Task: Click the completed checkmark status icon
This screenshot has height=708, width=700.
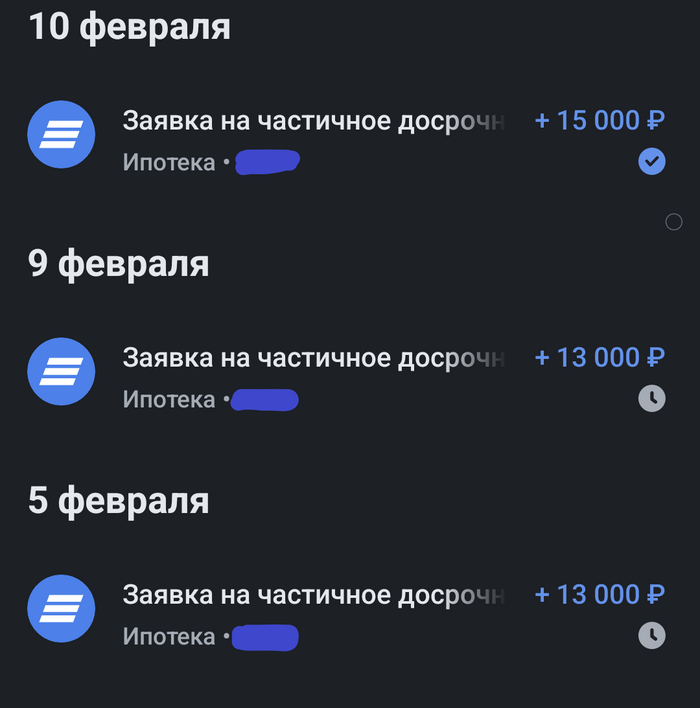Action: tap(651, 162)
